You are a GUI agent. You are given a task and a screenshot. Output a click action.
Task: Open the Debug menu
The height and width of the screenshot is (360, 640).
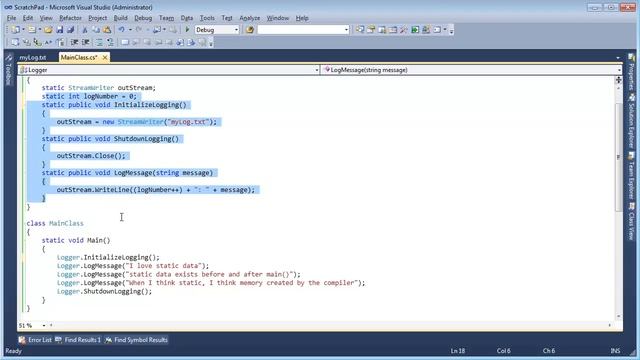point(143,18)
